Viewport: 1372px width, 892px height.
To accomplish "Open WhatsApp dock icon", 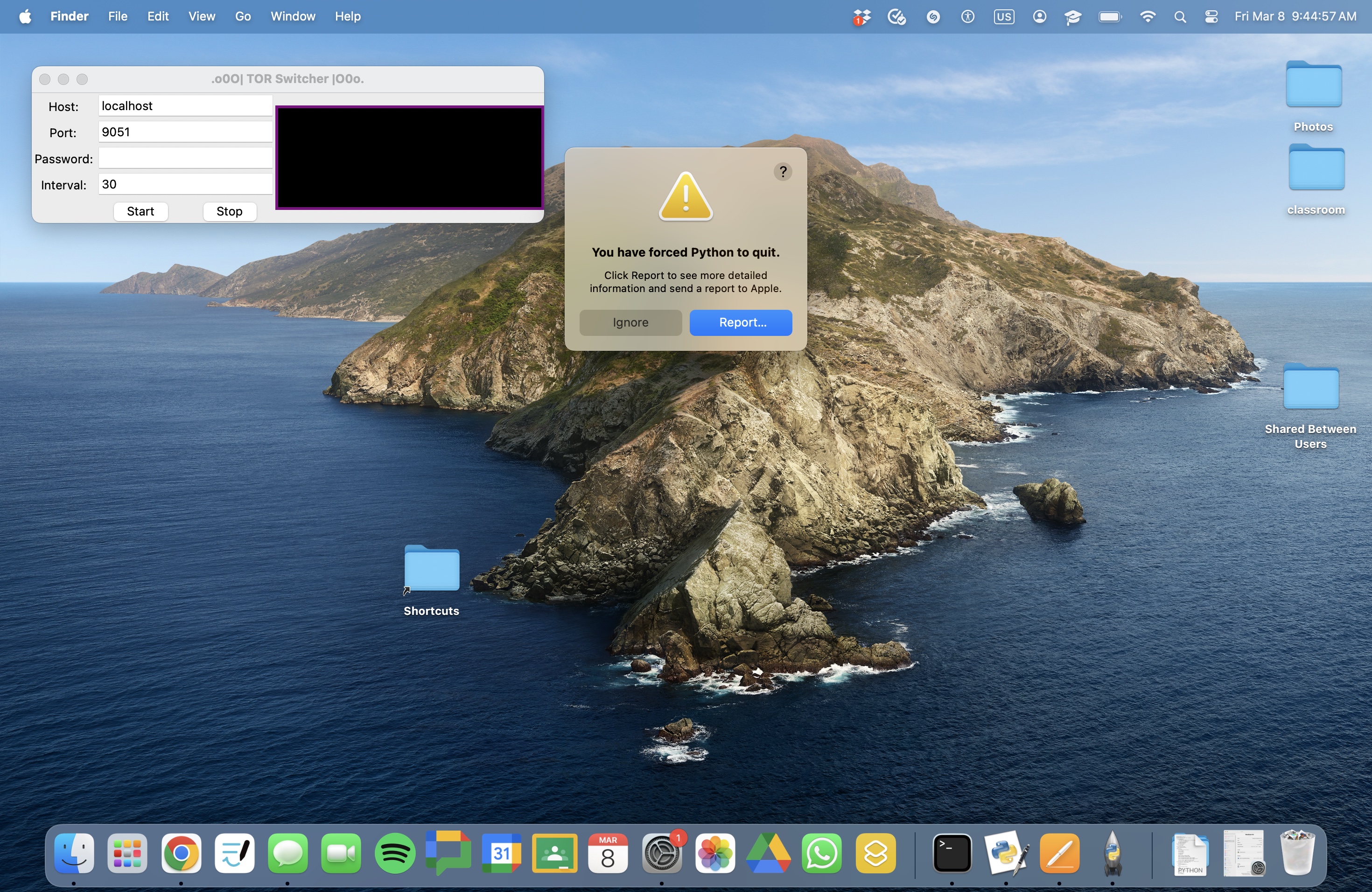I will pyautogui.click(x=821, y=853).
